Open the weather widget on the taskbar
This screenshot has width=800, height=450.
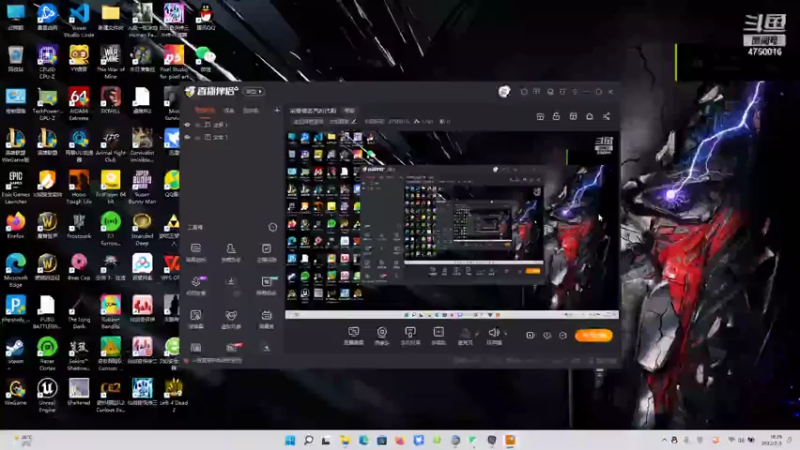click(22, 440)
